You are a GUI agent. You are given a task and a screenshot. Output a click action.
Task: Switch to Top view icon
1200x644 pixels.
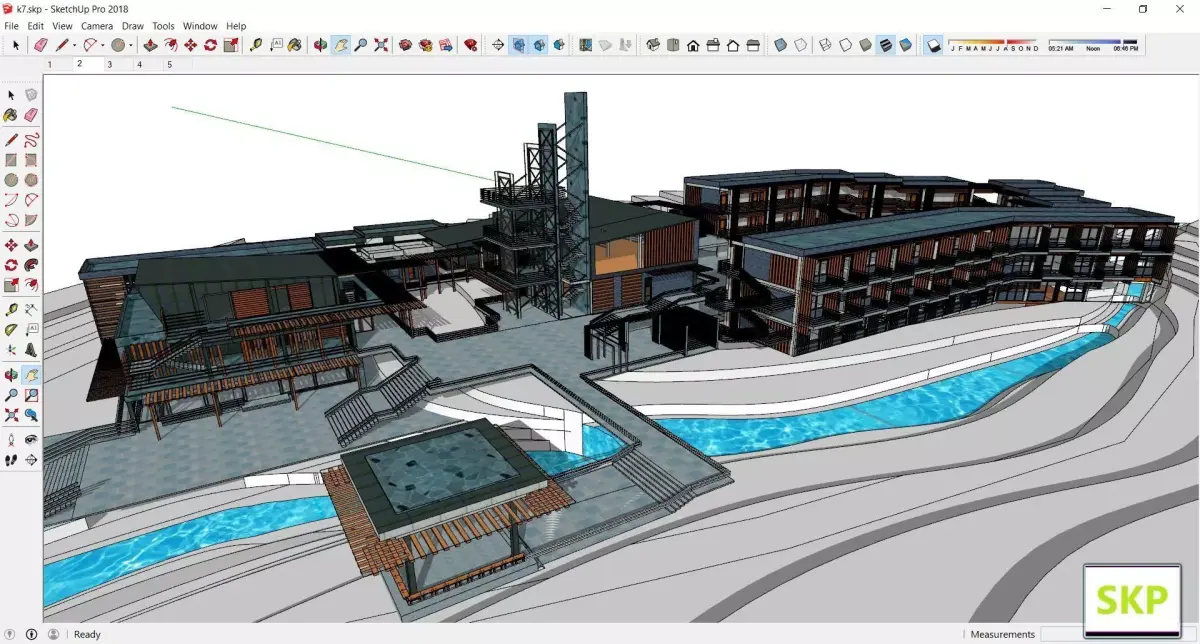[672, 45]
